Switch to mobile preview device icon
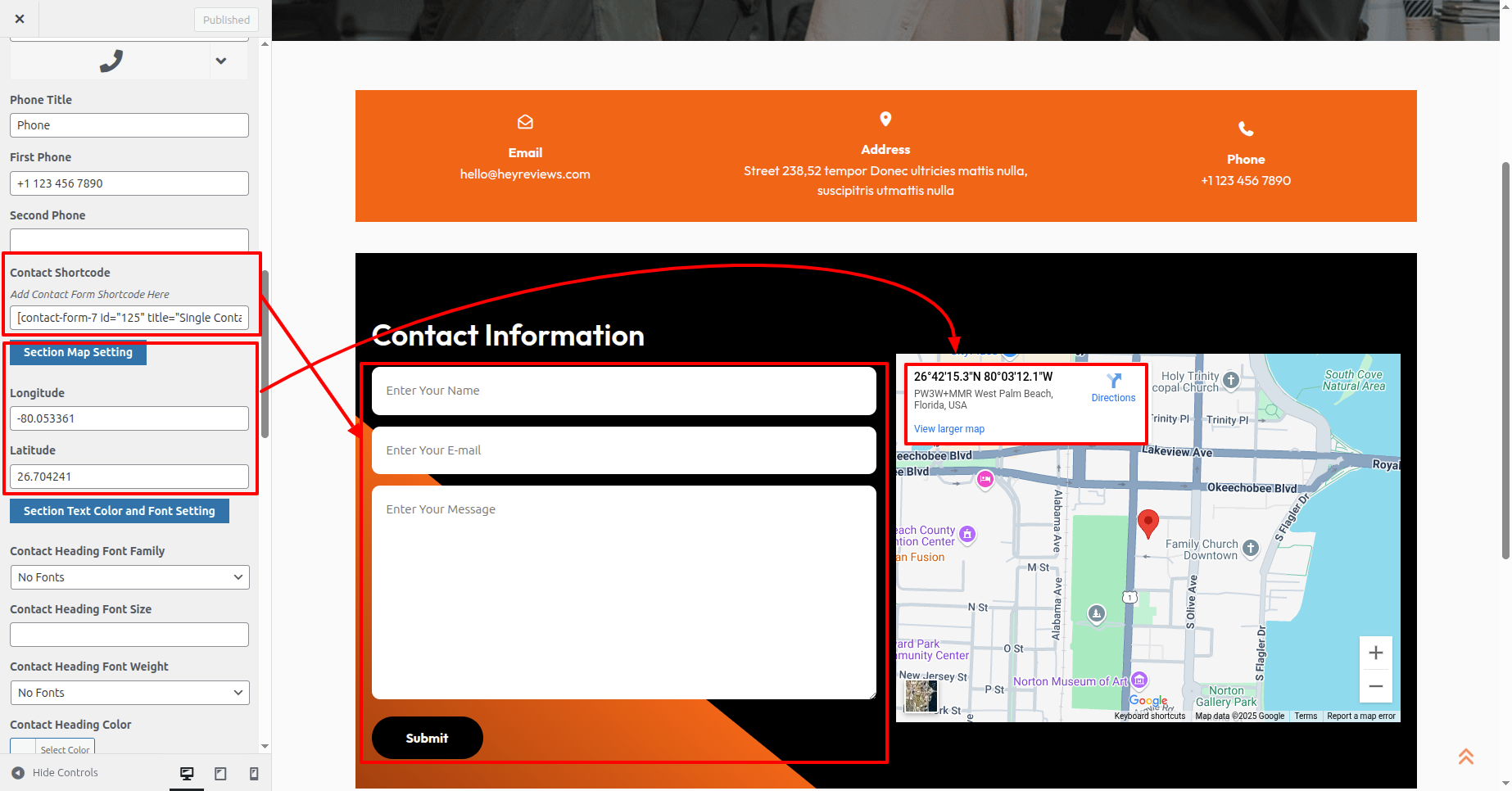The height and width of the screenshot is (791, 1512). coord(254,773)
